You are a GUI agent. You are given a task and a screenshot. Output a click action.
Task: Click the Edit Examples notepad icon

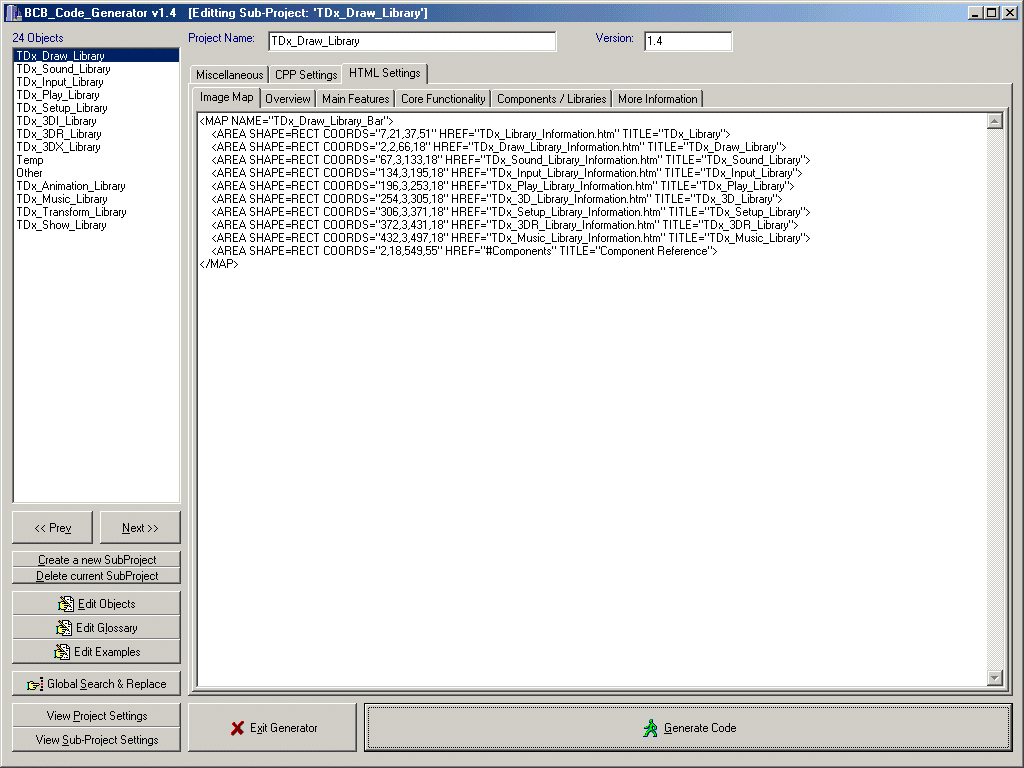[x=62, y=652]
